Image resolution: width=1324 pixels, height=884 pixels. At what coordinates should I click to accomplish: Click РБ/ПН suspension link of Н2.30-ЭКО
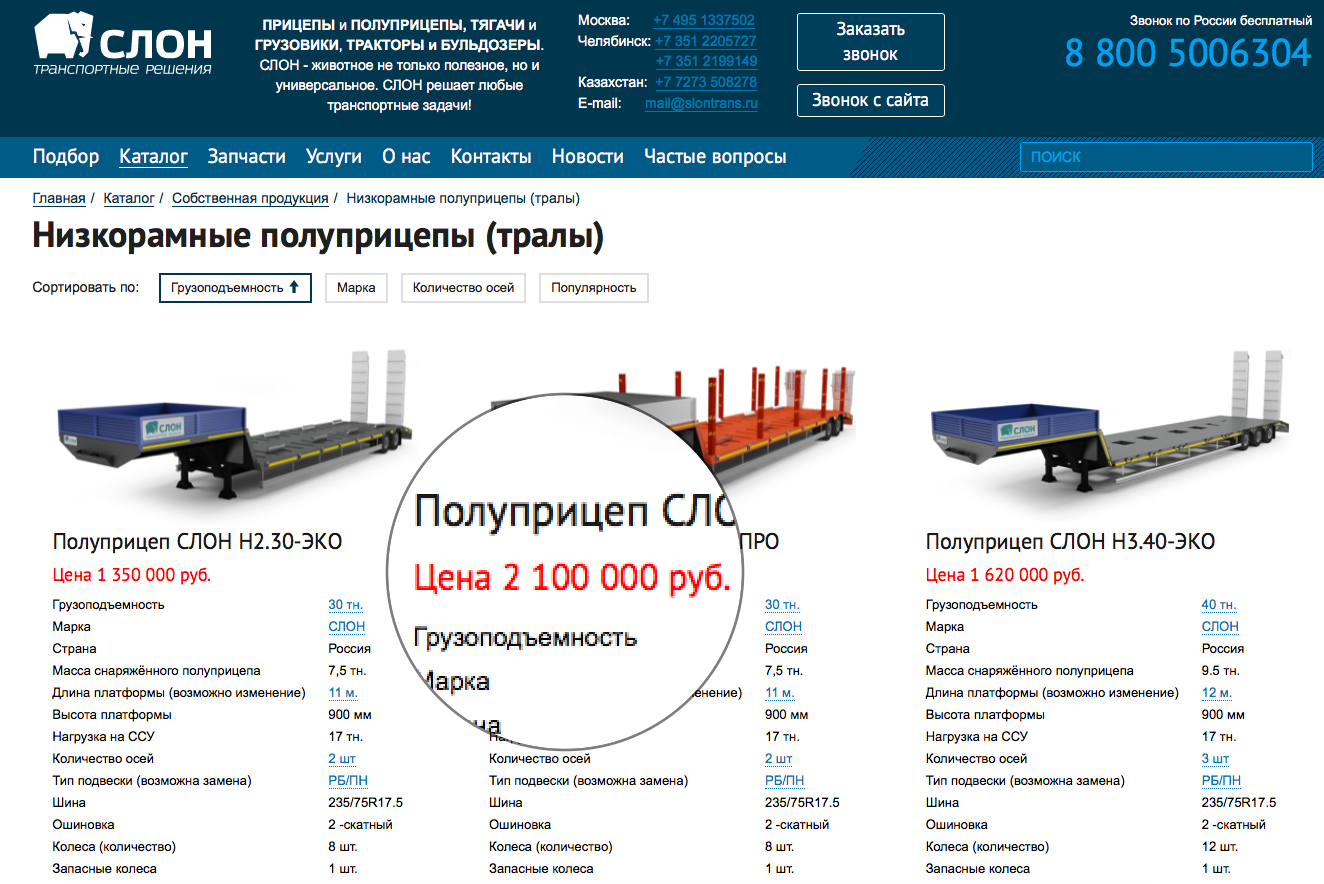(x=348, y=781)
